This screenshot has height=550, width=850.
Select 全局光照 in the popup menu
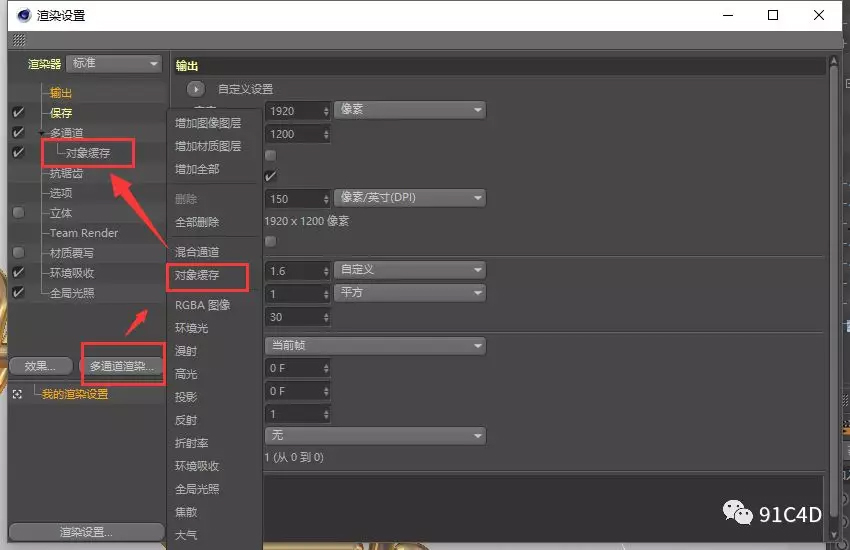tap(197, 489)
